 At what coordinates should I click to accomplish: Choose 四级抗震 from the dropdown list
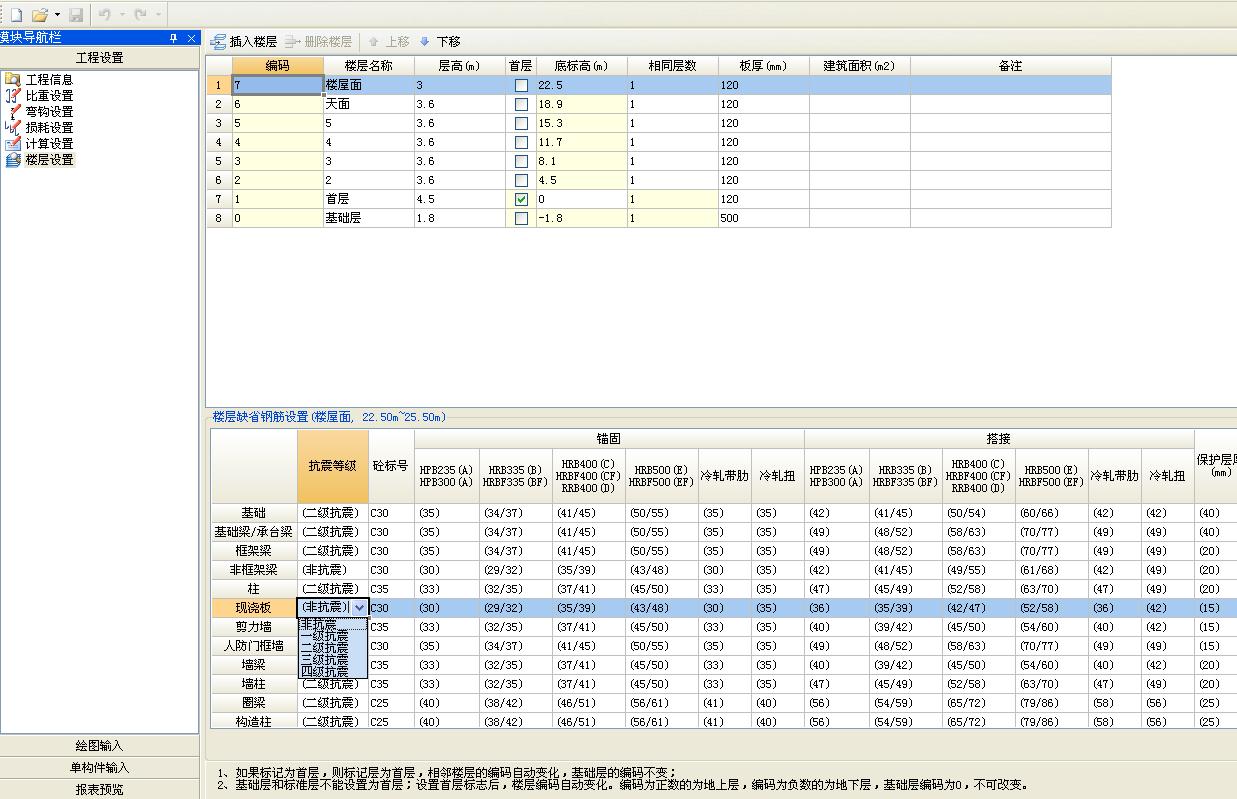pos(332,671)
